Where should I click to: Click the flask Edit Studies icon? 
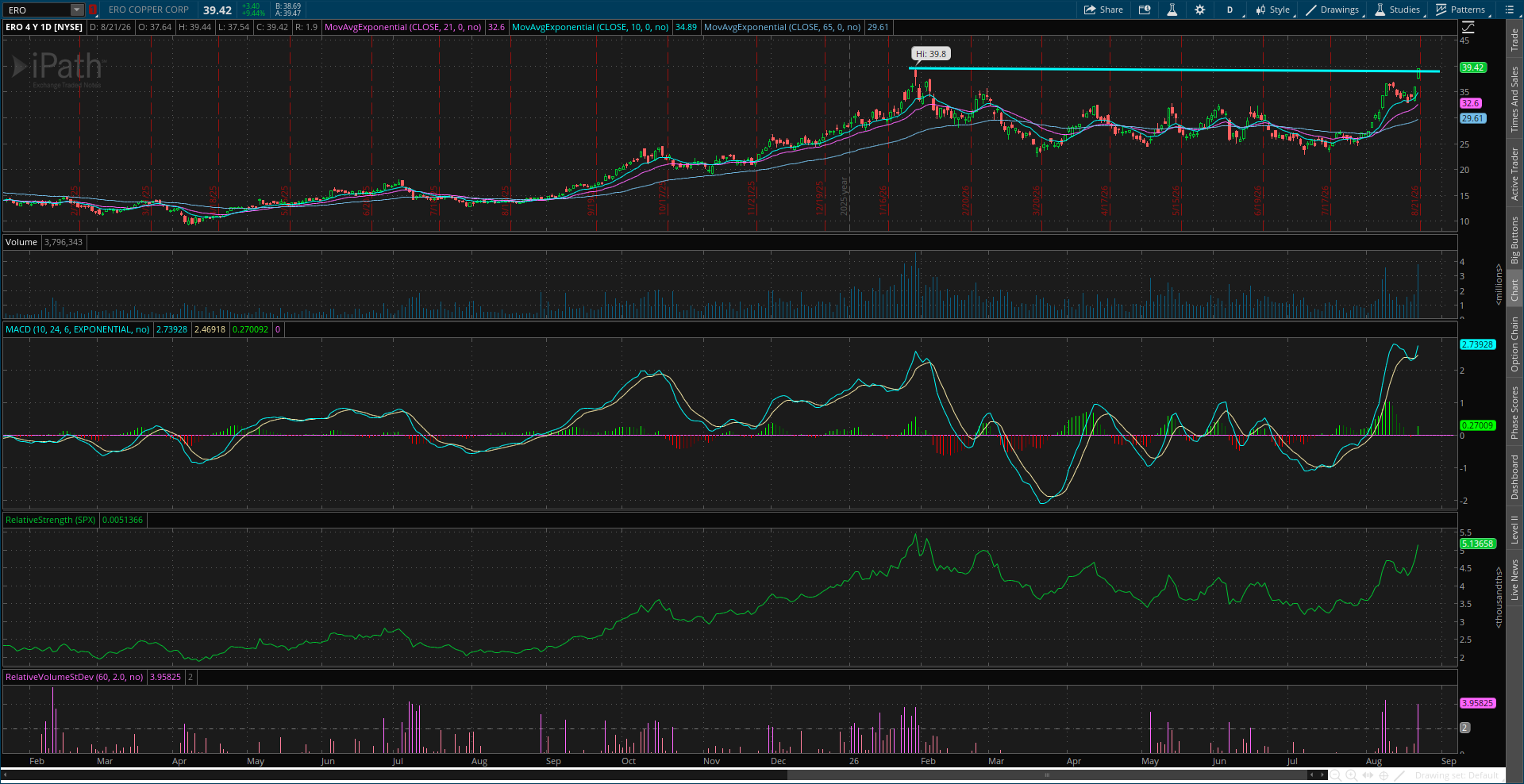coord(1172,10)
